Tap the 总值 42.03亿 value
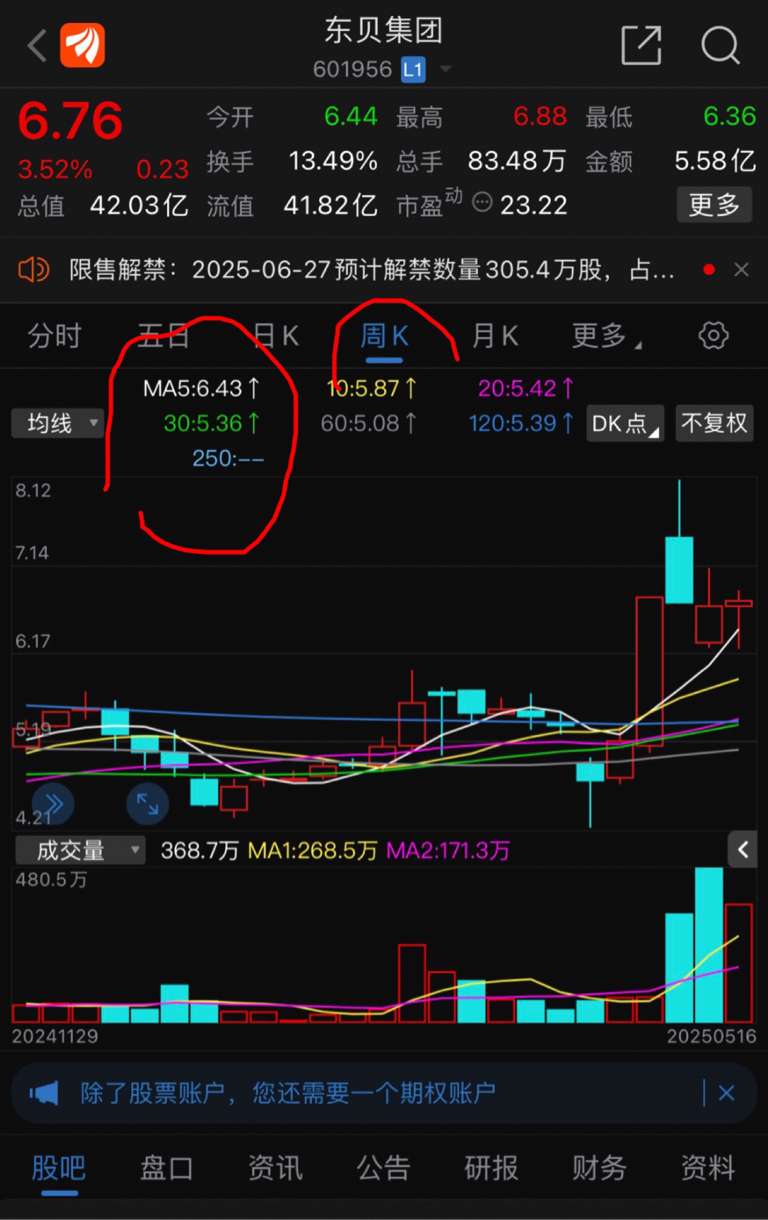 (x=139, y=206)
